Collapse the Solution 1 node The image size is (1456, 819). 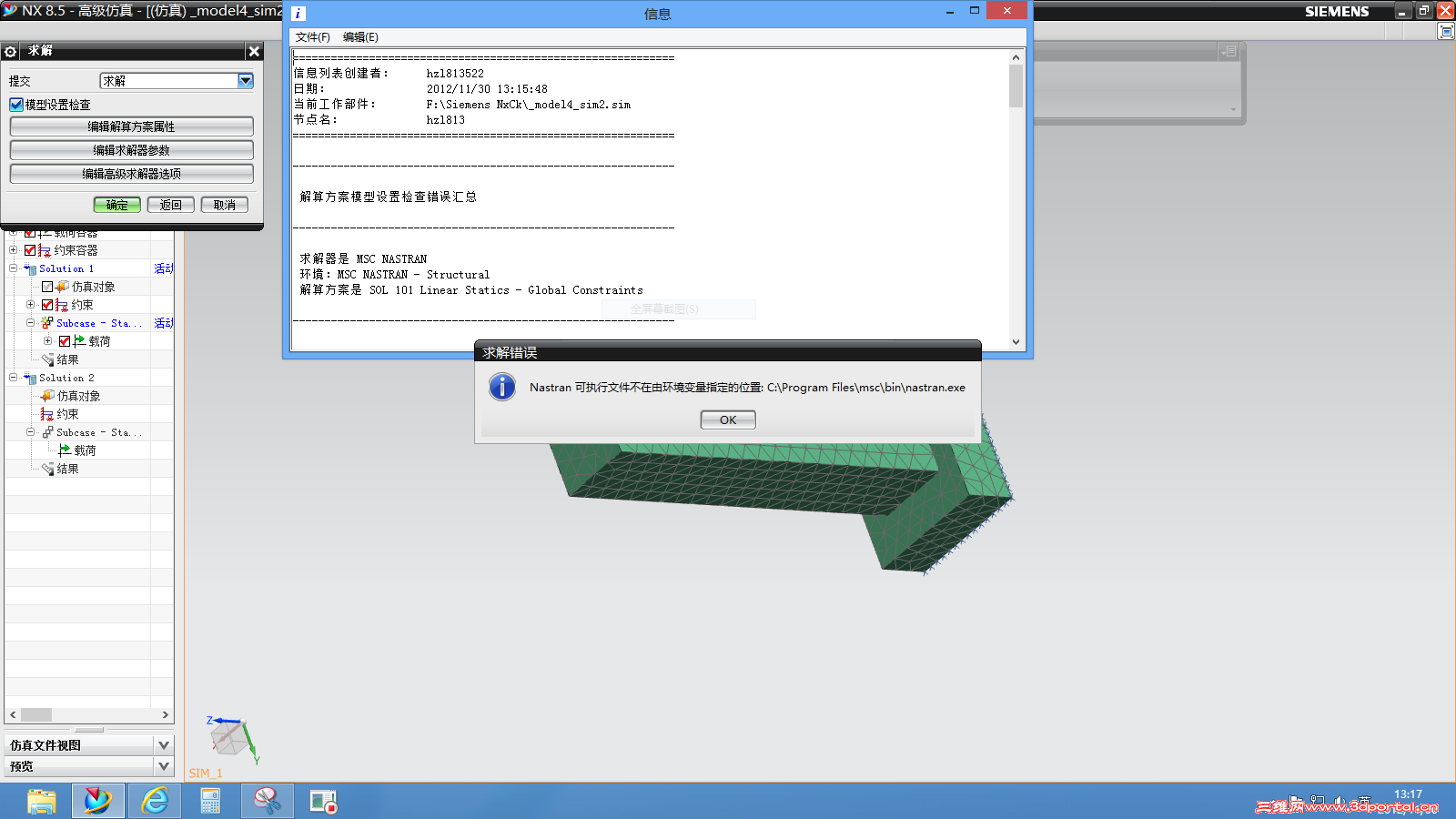(x=14, y=268)
